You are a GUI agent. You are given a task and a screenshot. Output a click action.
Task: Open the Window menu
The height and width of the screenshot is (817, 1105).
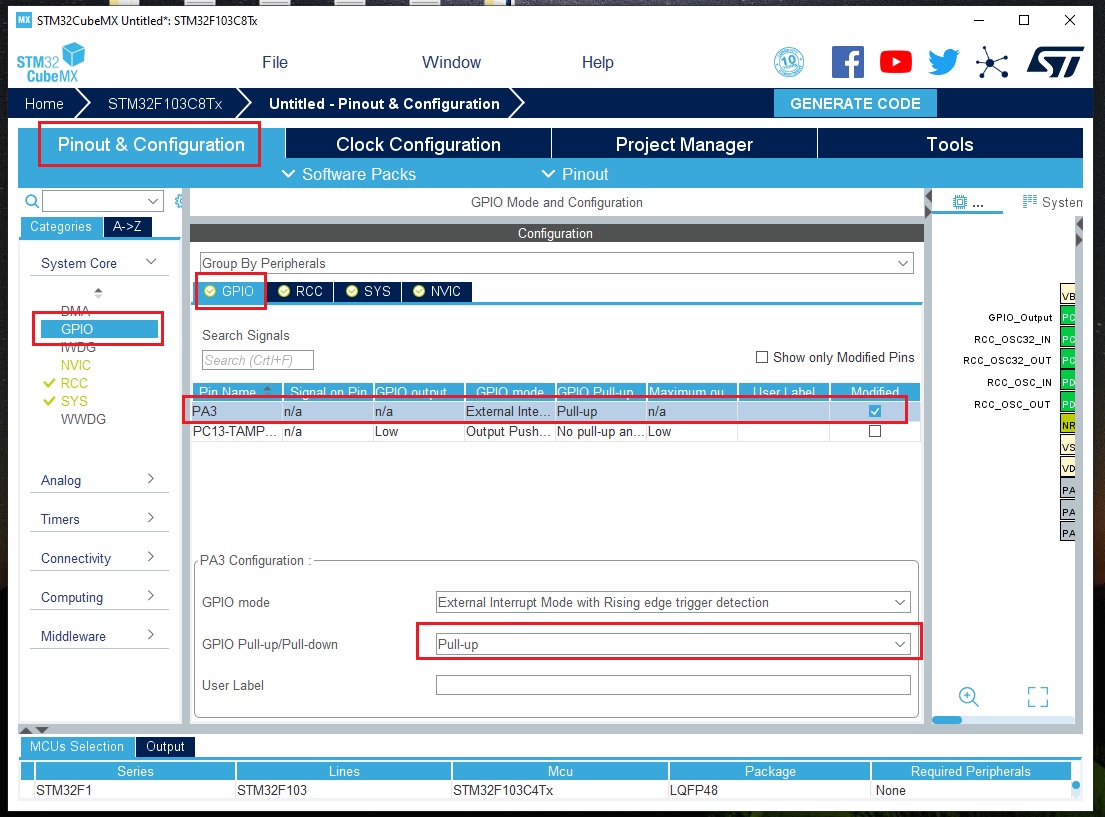[451, 62]
